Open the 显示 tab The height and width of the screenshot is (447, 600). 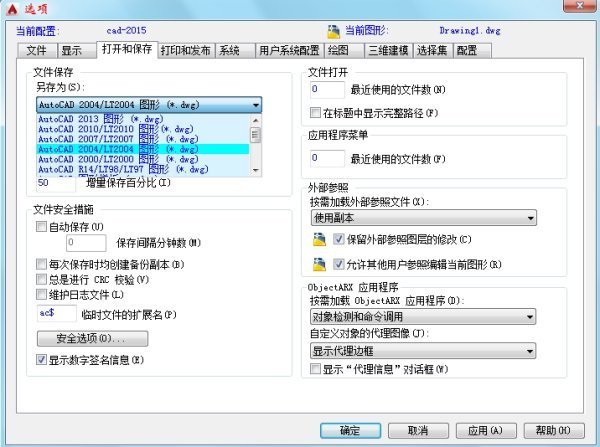click(x=76, y=51)
